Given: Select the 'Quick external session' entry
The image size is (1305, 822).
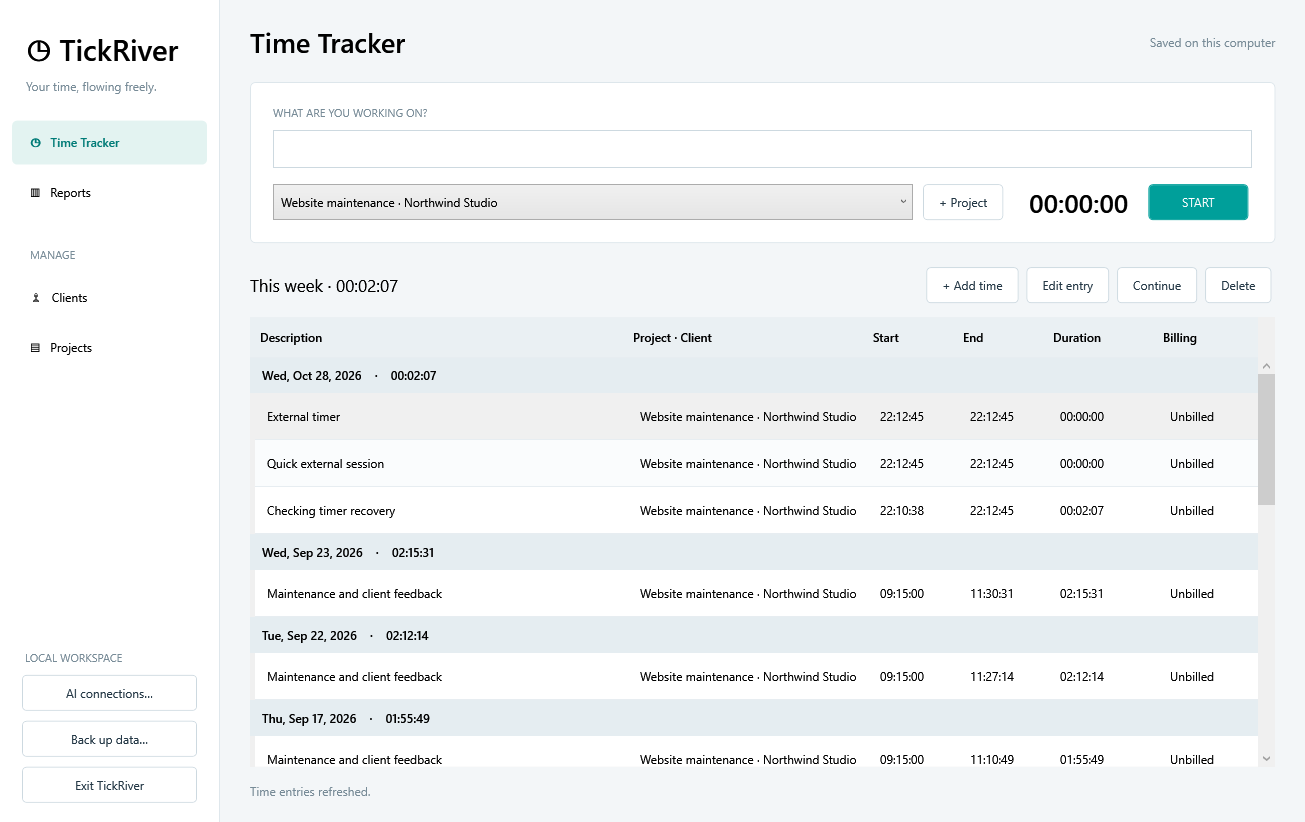Looking at the screenshot, I should pyautogui.click(x=754, y=464).
